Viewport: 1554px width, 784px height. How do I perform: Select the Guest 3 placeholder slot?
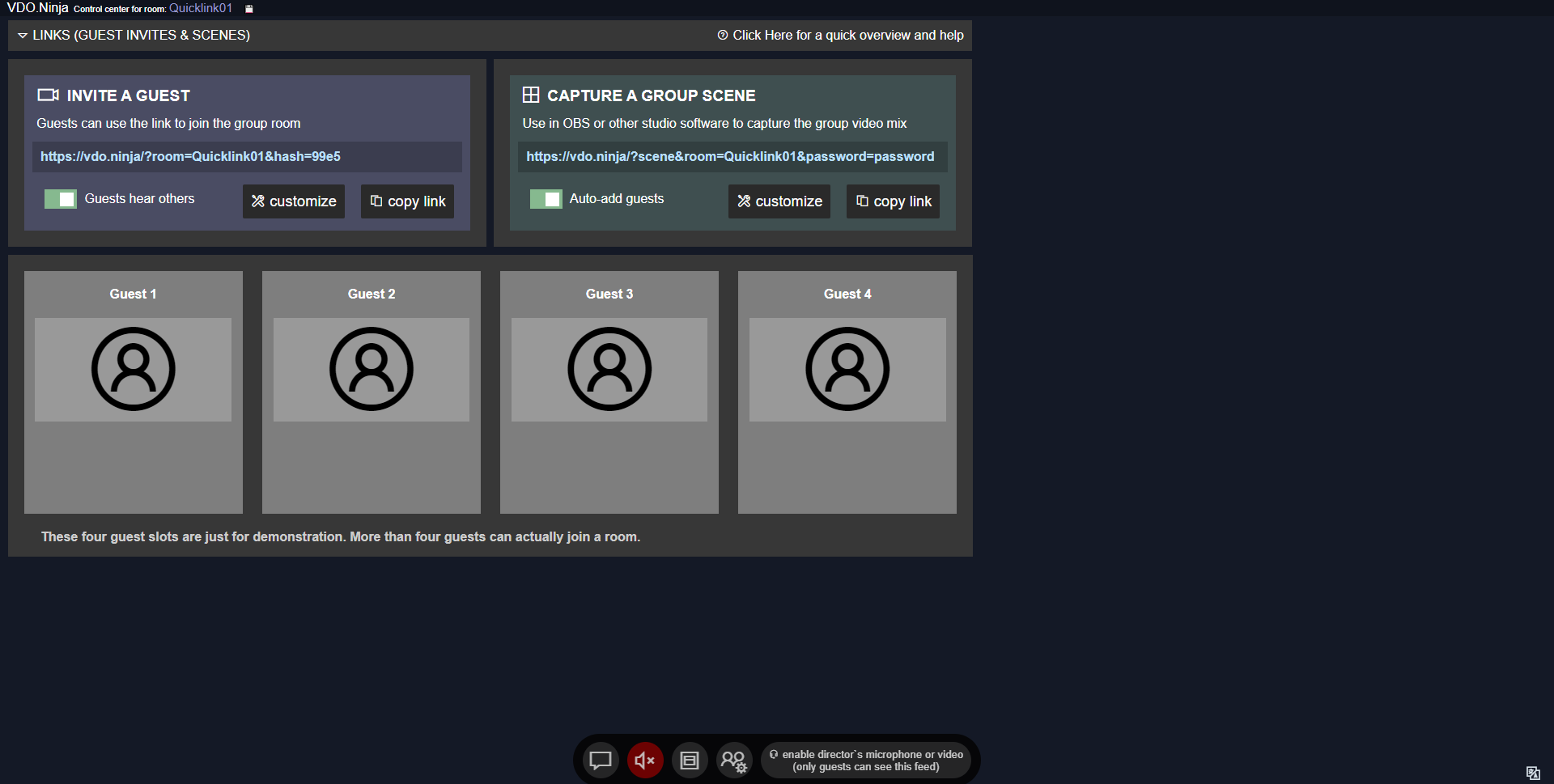click(x=609, y=392)
